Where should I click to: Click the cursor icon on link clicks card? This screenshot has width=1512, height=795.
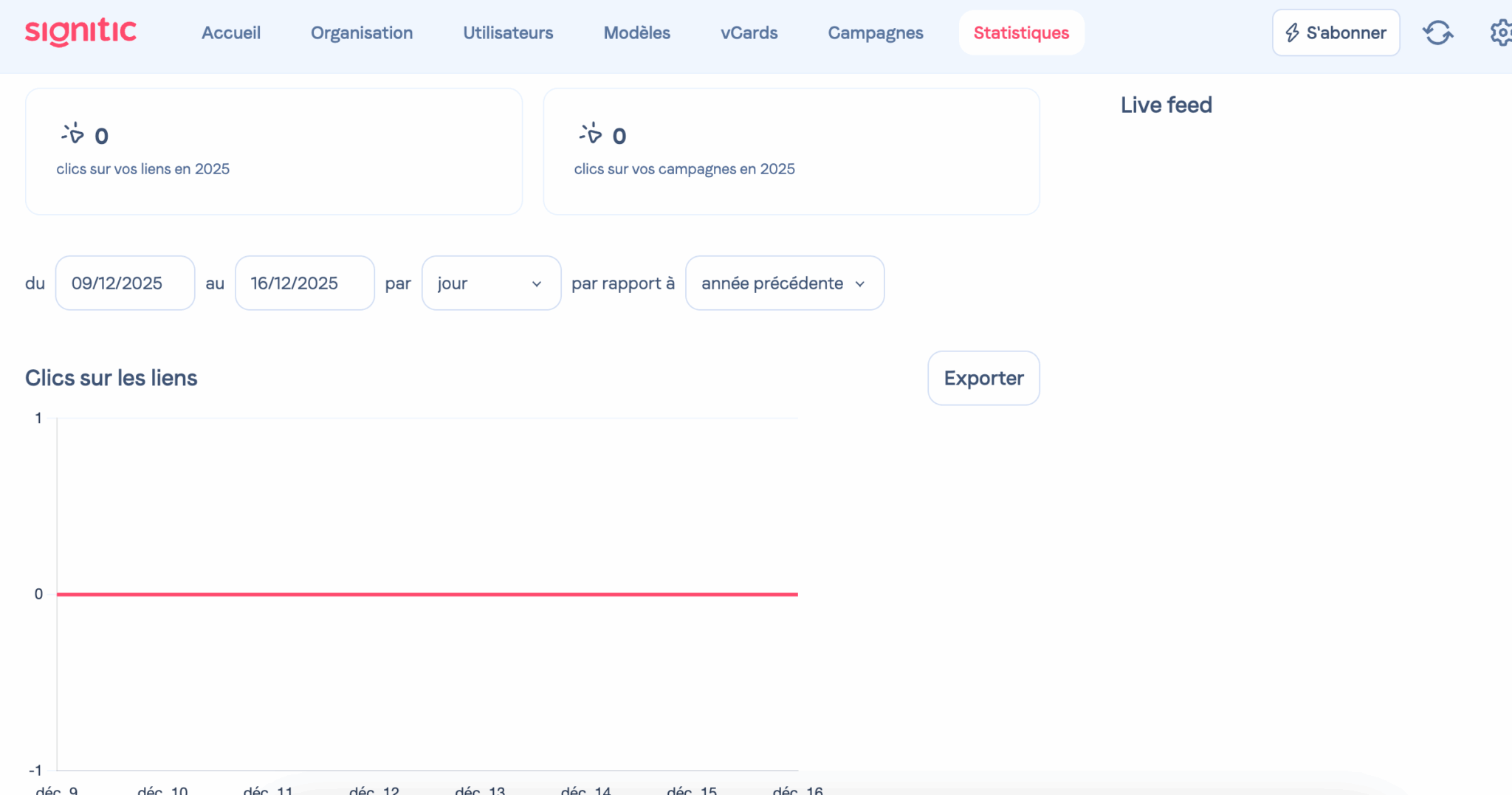pyautogui.click(x=72, y=134)
